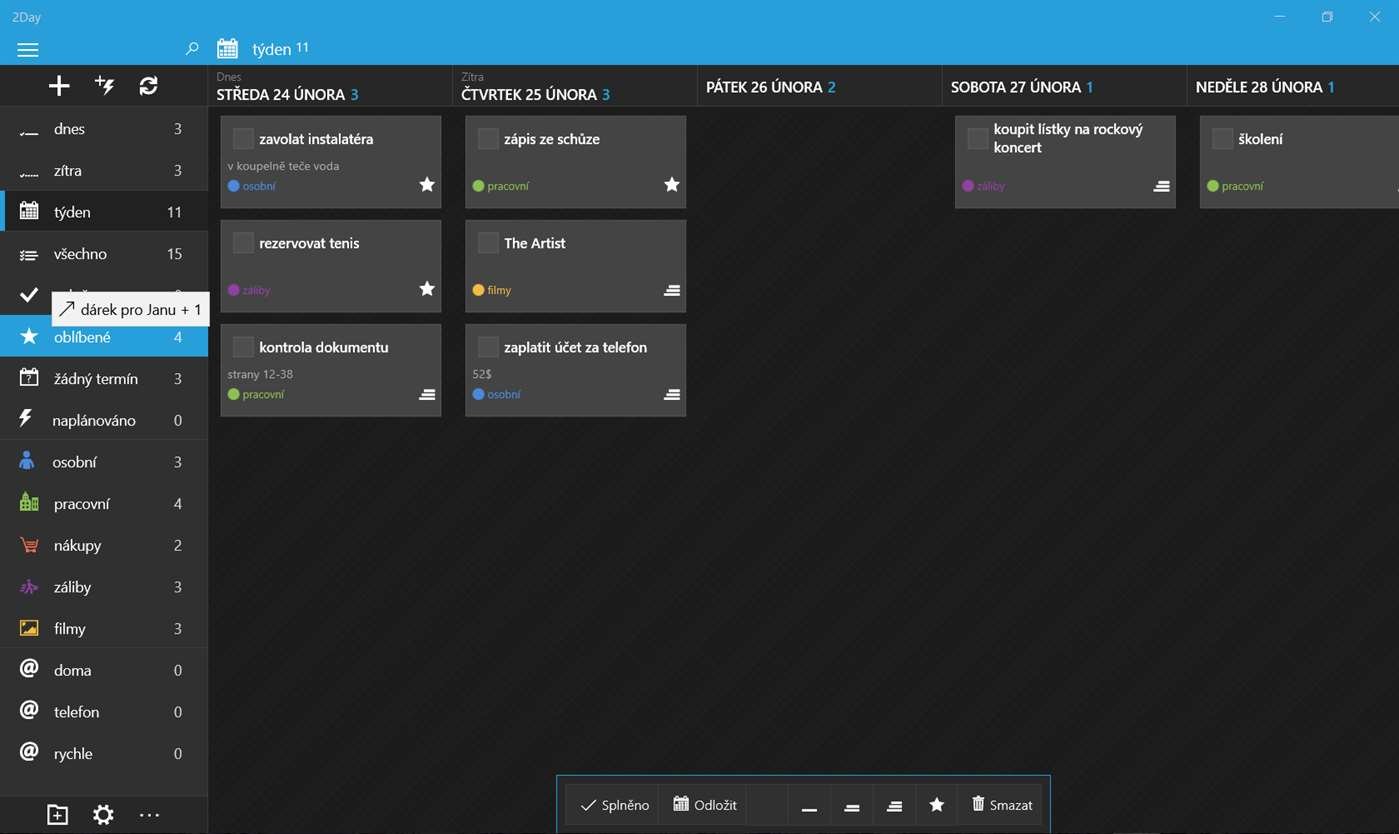Select the oblíbené view in sidebar

click(104, 337)
